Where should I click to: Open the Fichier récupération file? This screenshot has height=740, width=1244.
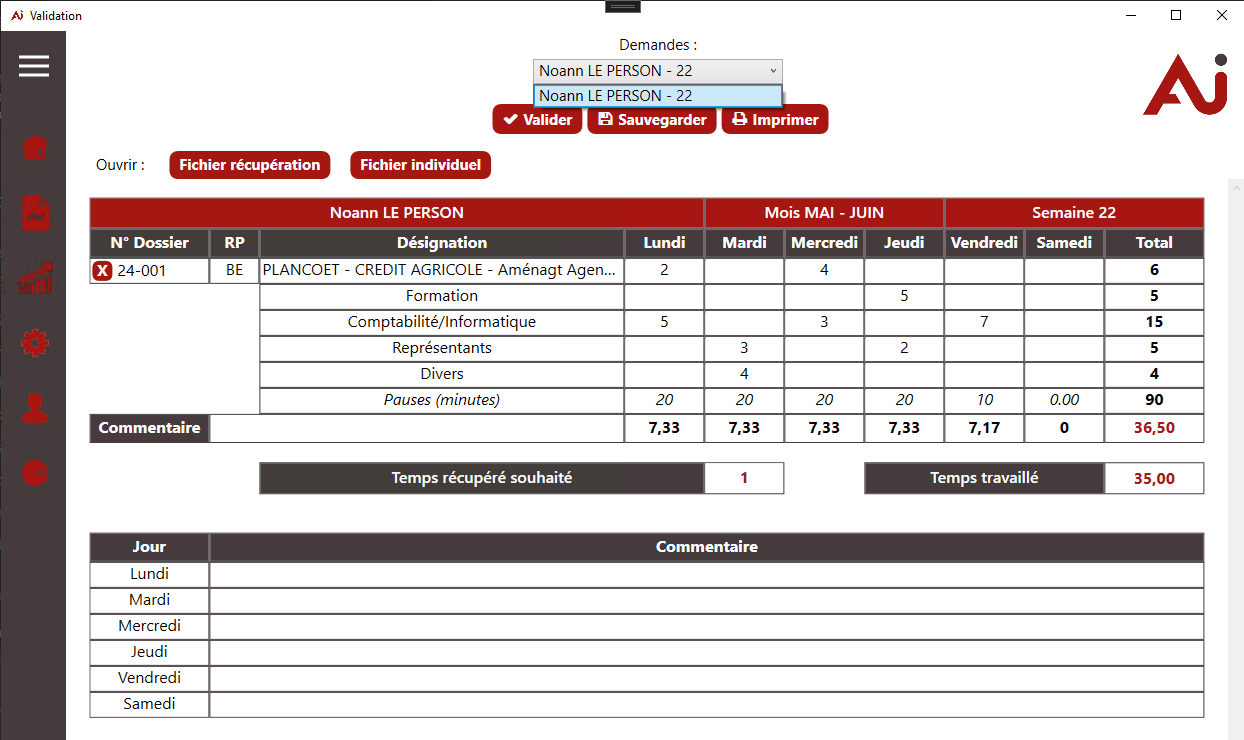[249, 165]
